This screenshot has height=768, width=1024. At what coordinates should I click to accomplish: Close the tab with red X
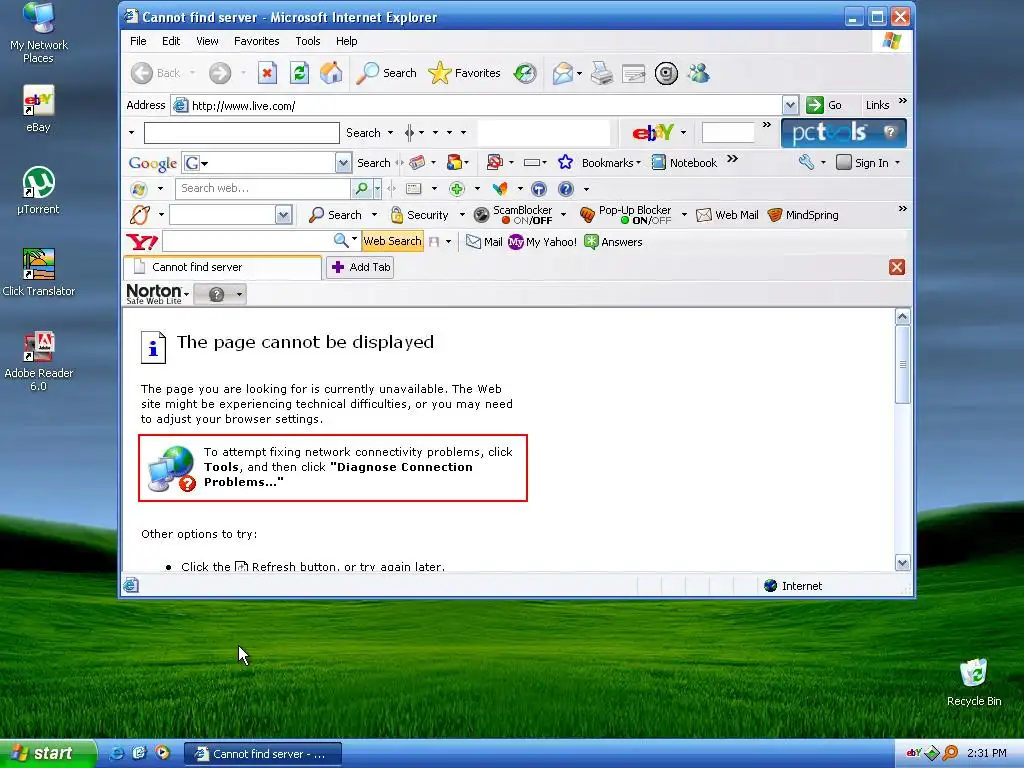click(x=897, y=267)
